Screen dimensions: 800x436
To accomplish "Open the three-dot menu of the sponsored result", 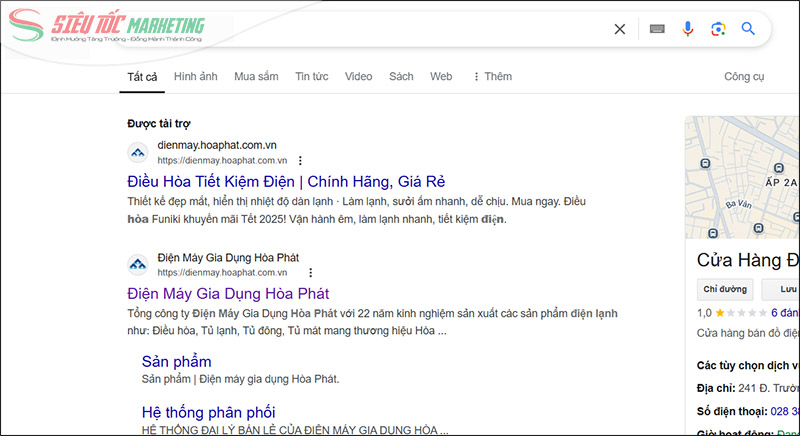I will click(x=300, y=161).
